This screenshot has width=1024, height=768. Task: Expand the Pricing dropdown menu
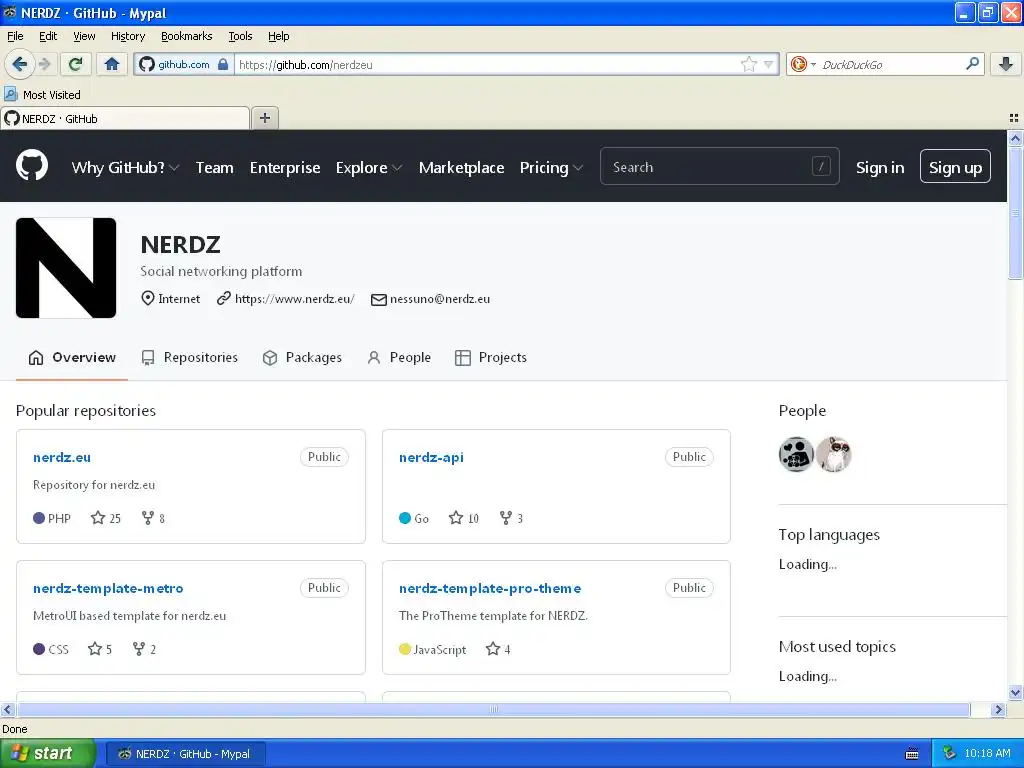point(551,168)
